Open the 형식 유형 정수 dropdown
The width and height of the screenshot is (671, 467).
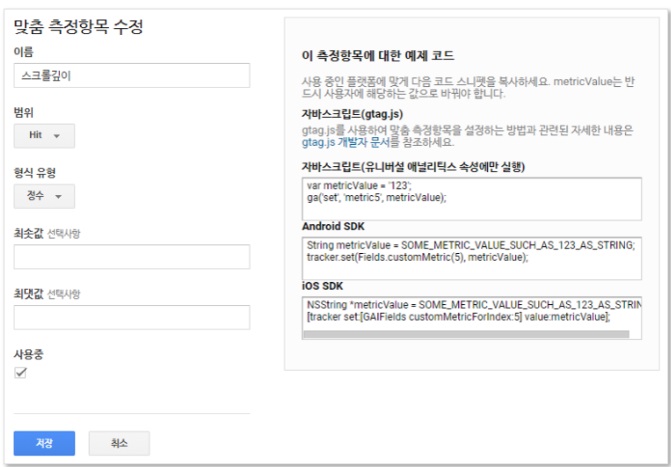click(x=44, y=196)
